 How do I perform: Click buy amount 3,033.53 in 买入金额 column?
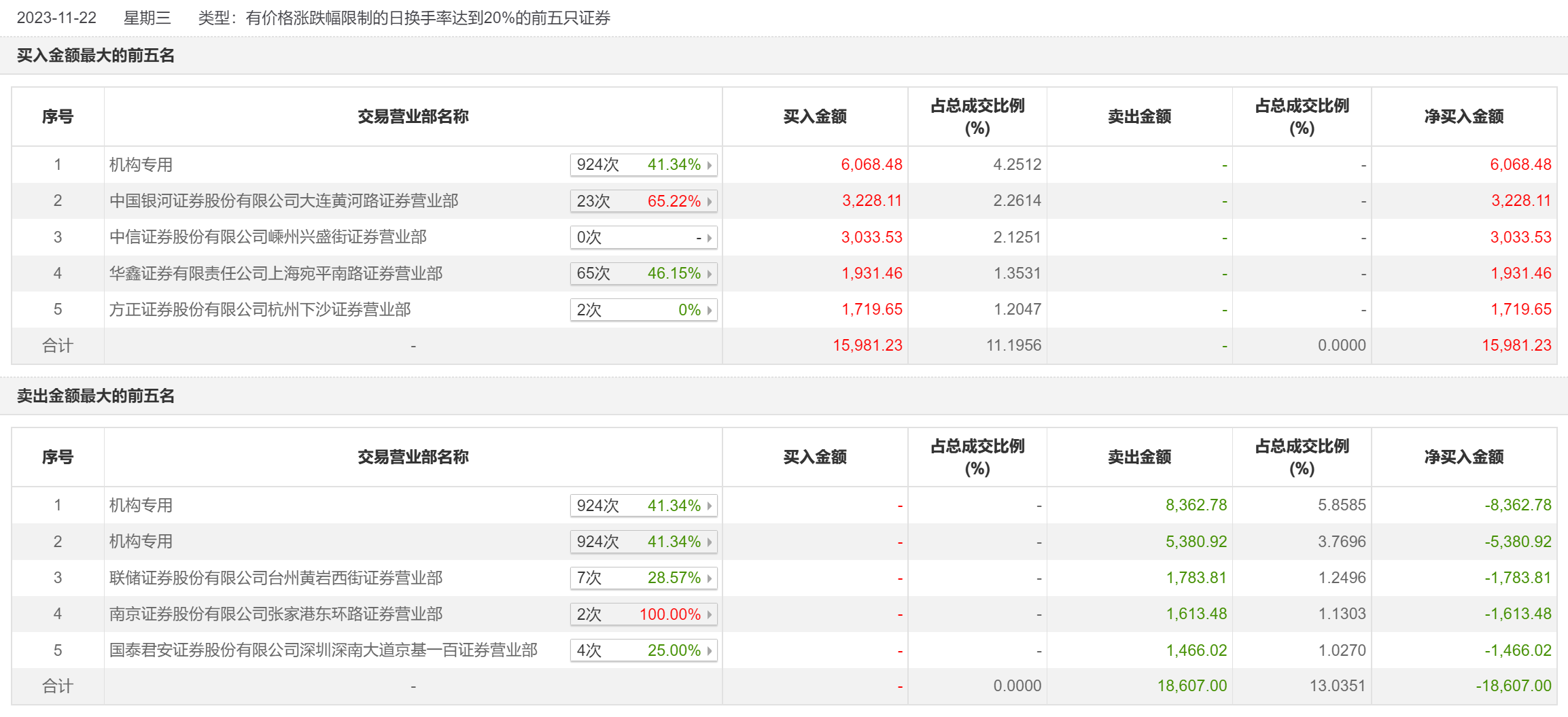872,237
